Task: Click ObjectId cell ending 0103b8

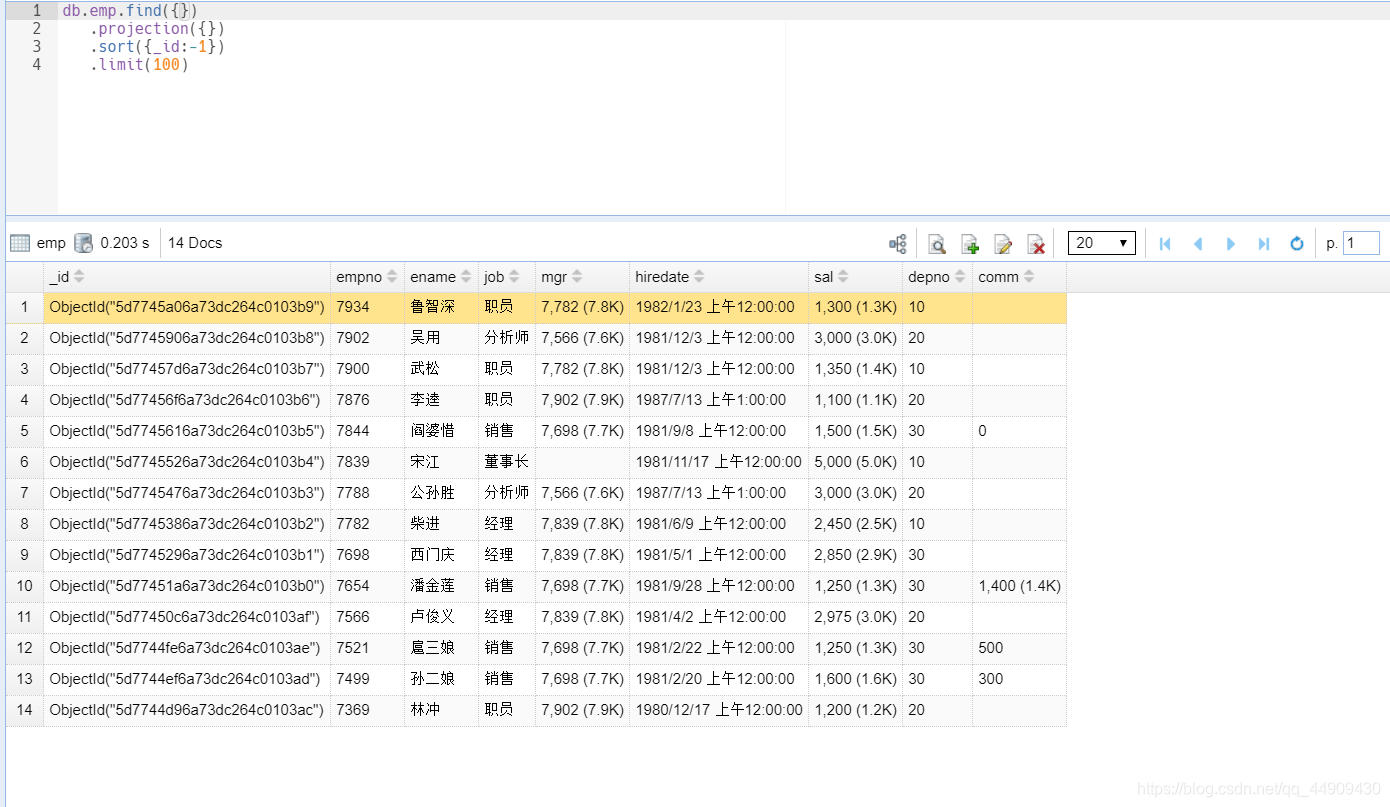Action: tap(187, 338)
